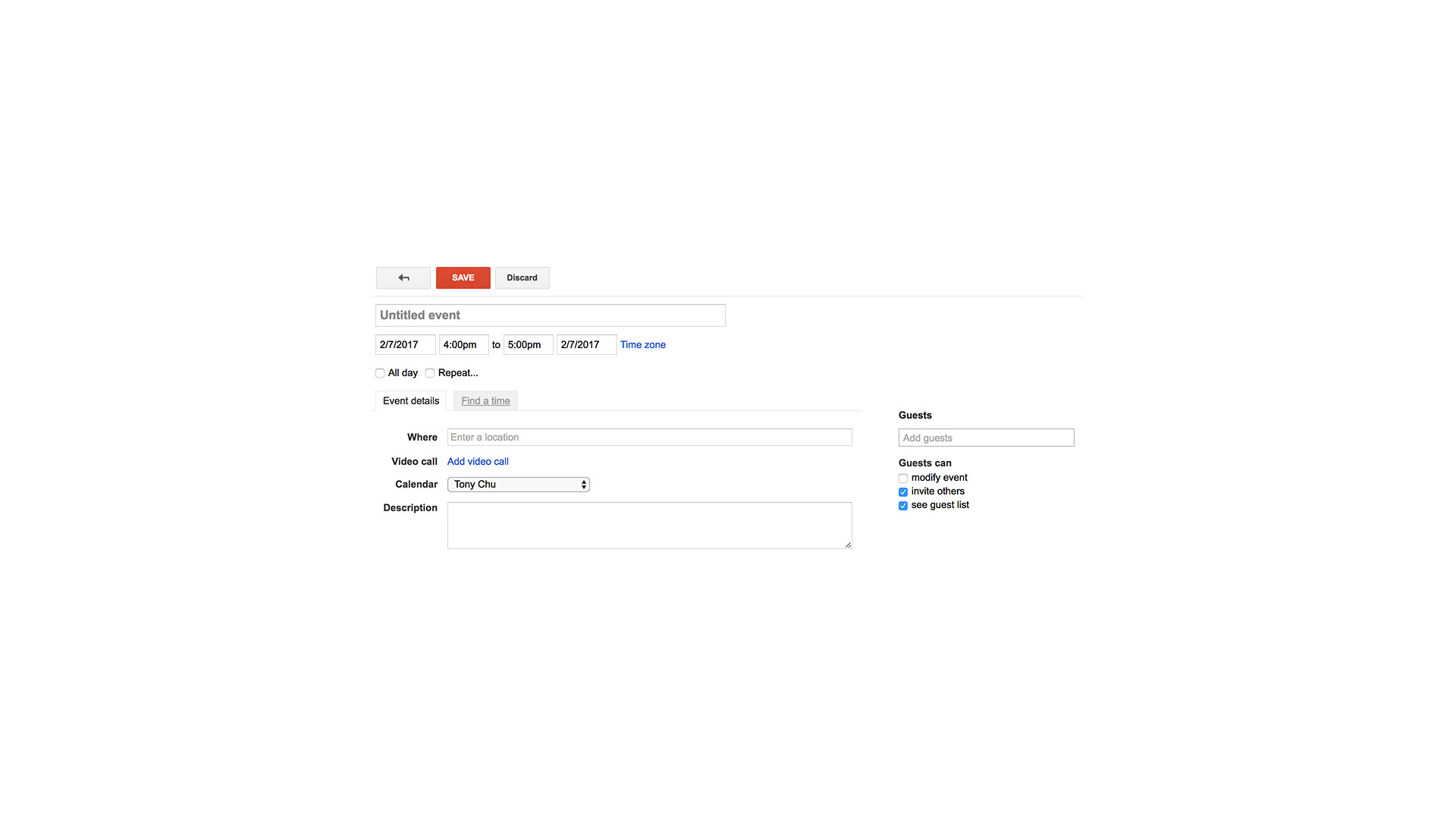This screenshot has height=819, width=1456.
Task: Enable the All day checkbox
Action: pos(379,372)
